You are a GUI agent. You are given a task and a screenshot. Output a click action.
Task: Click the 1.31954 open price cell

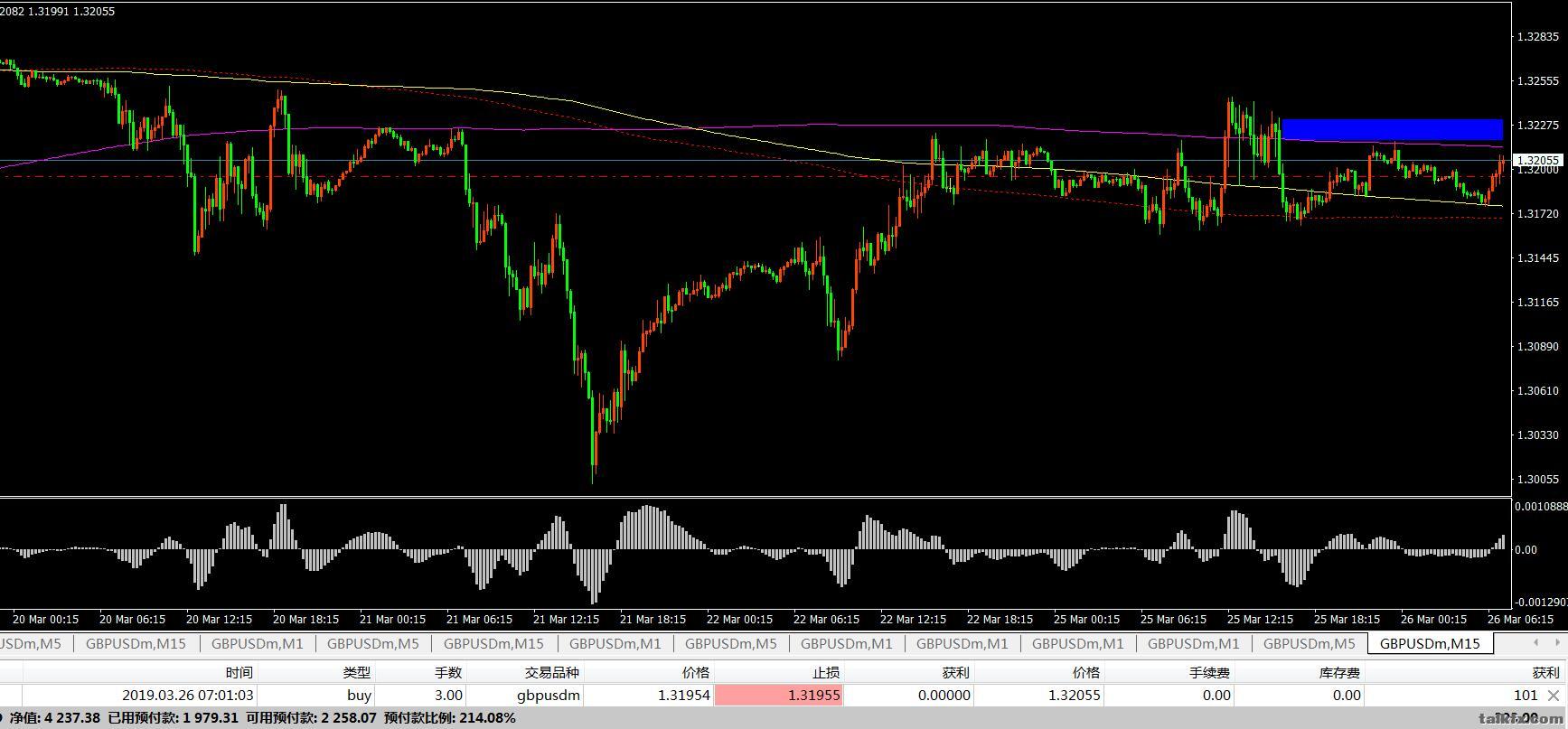[683, 695]
